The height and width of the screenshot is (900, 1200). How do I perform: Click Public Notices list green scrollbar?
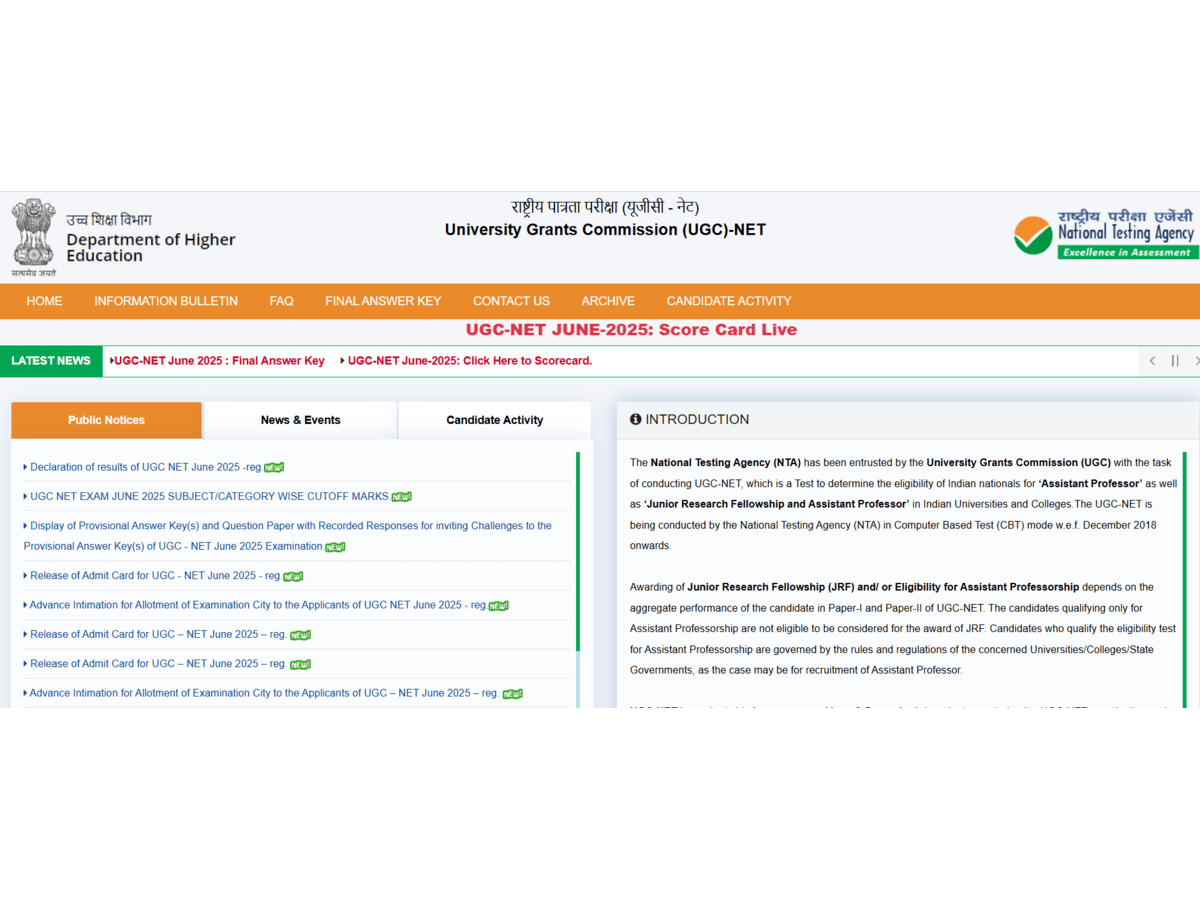tap(578, 552)
